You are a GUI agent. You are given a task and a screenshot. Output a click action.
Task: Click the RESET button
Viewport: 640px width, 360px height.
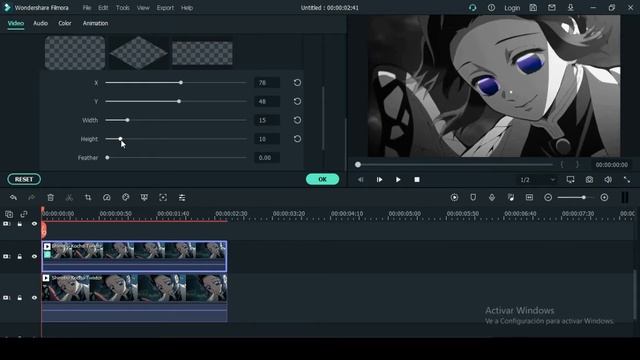pyautogui.click(x=24, y=179)
